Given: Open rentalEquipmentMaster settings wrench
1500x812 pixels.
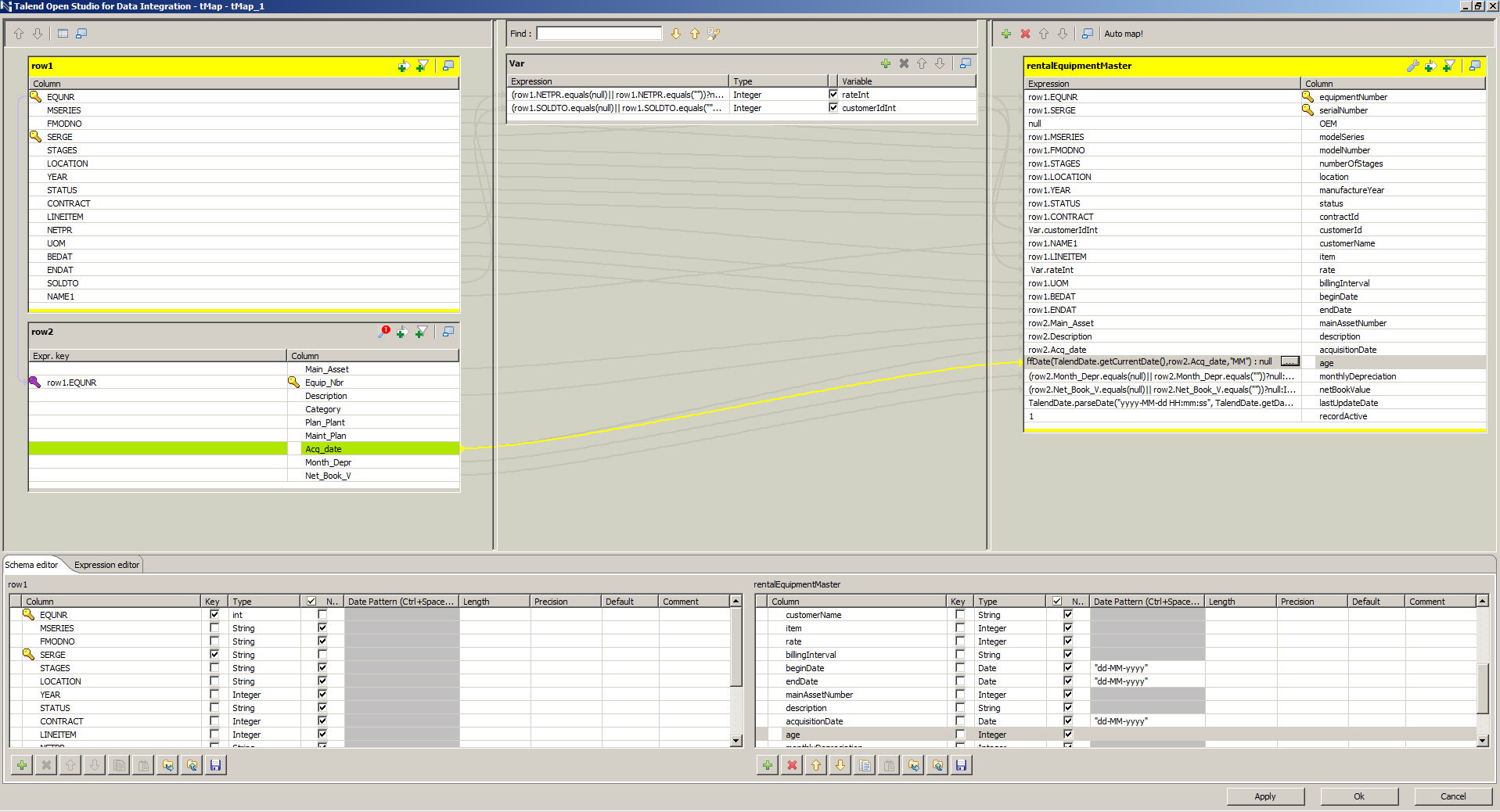Looking at the screenshot, I should 1412,66.
